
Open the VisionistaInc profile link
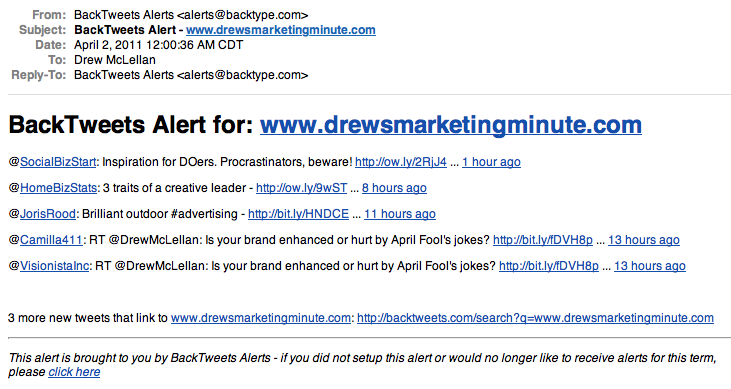pos(54,266)
